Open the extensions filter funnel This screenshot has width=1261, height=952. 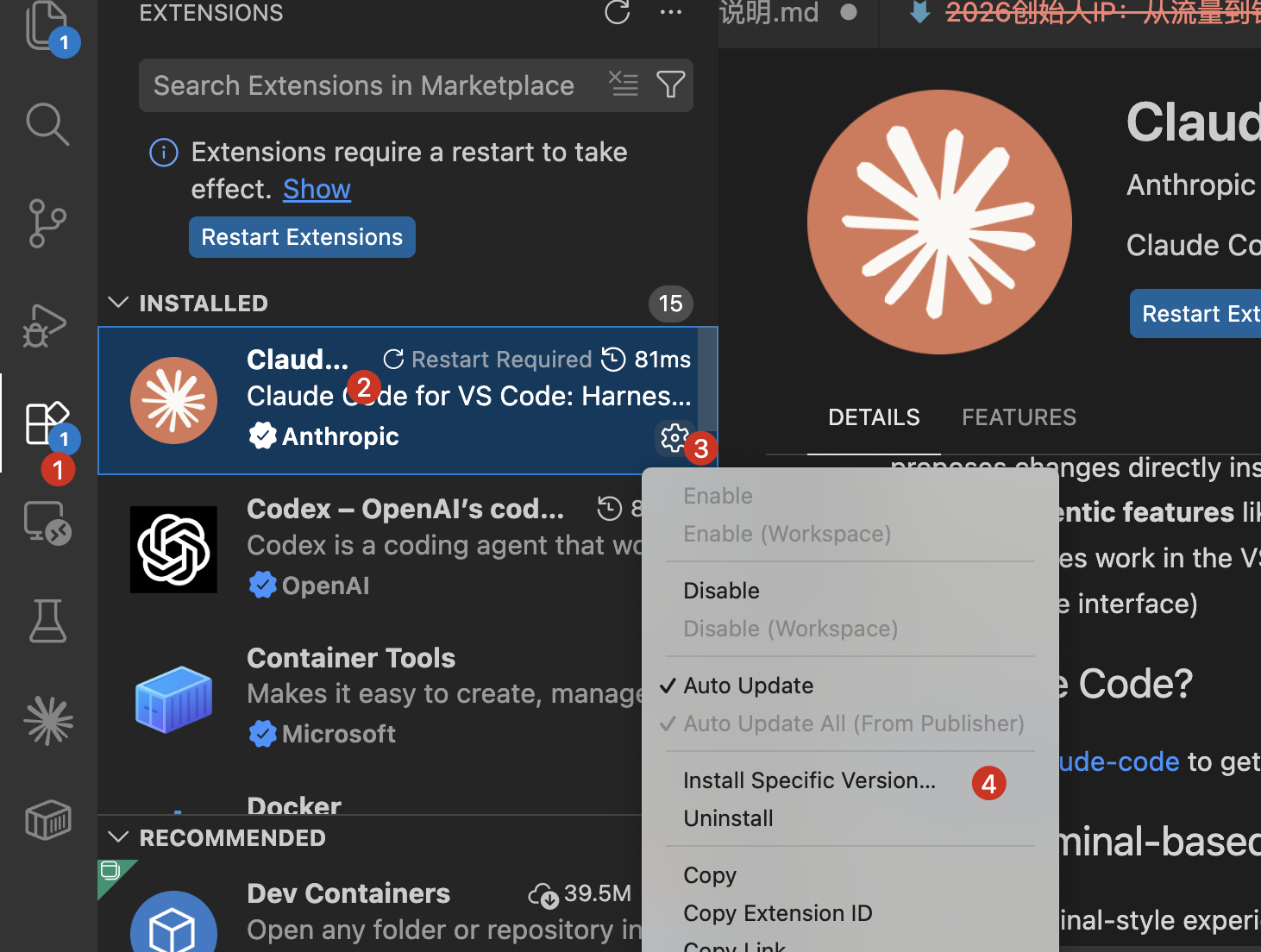(x=670, y=85)
